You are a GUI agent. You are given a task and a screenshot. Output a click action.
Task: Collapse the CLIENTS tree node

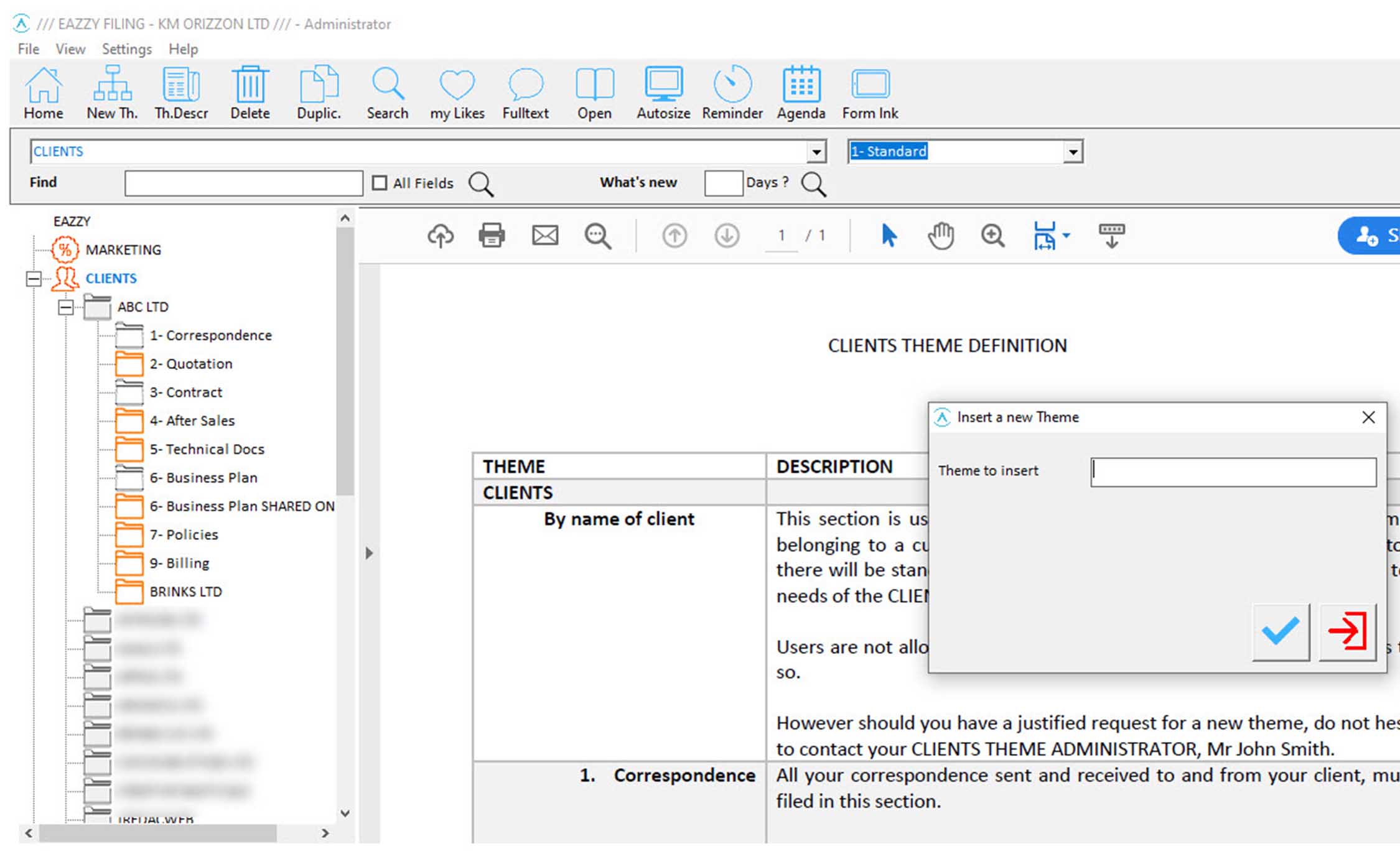click(34, 279)
